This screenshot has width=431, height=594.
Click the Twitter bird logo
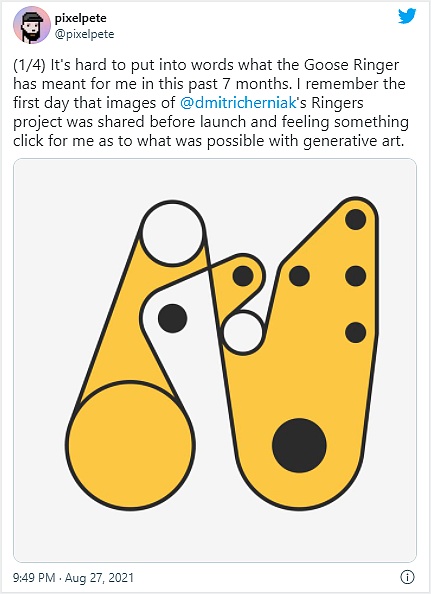click(x=407, y=16)
